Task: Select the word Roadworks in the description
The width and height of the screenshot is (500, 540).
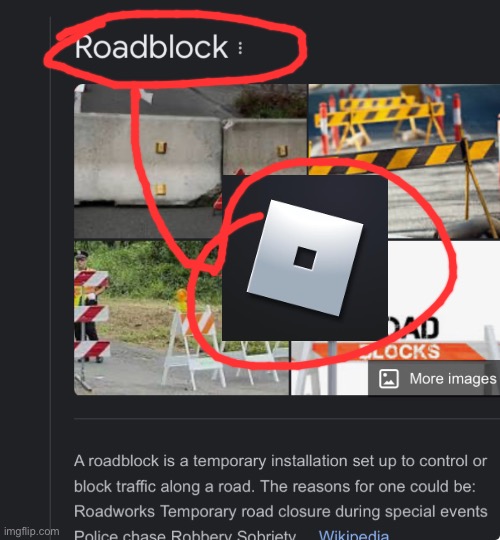Action: click(x=114, y=511)
